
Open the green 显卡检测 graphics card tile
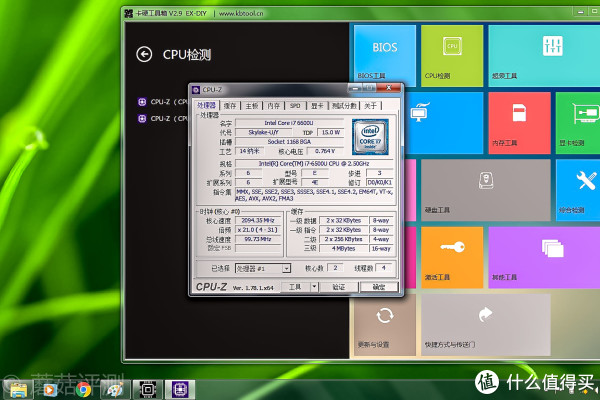(578, 123)
